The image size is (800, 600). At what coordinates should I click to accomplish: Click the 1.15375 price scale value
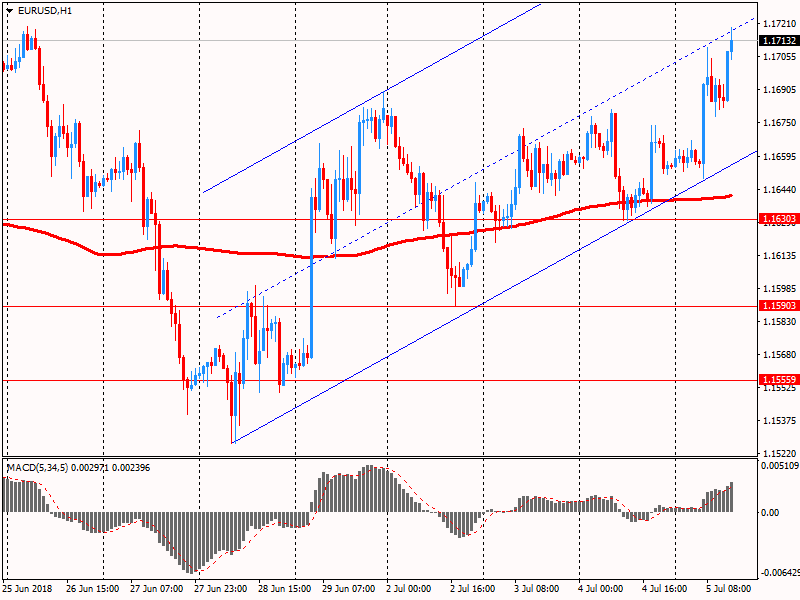pyautogui.click(x=780, y=420)
